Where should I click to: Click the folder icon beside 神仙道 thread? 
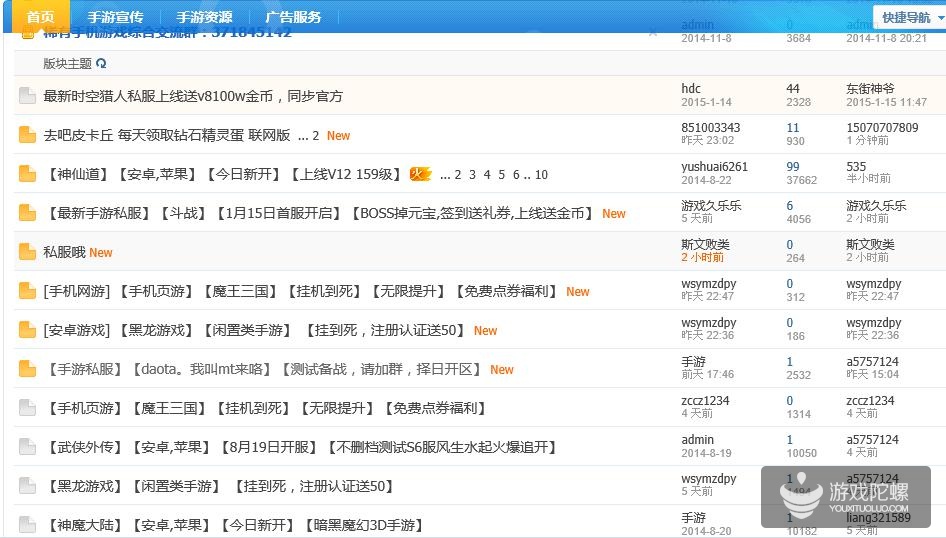coord(27,174)
